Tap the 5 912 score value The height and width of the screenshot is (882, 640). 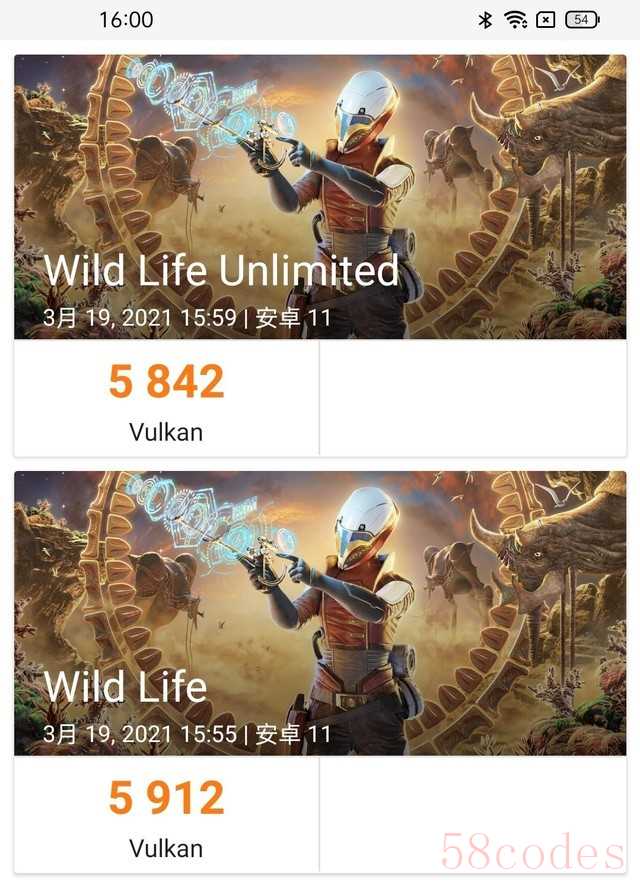pos(166,798)
